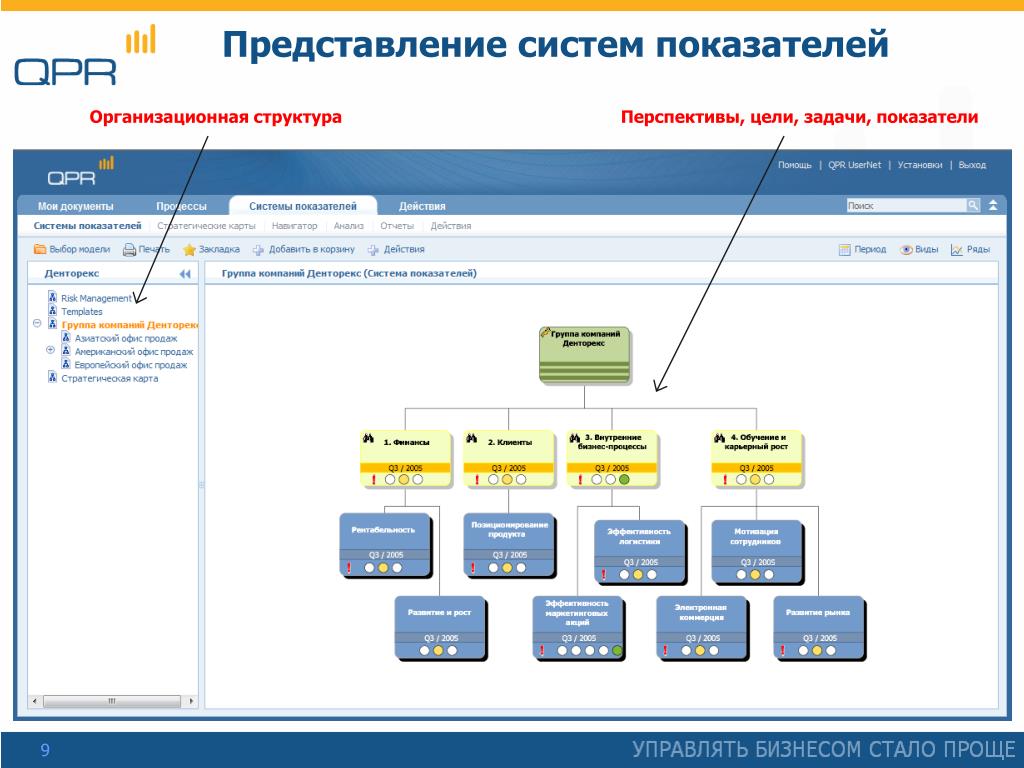Click red alert mark on Рентабельность

pos(349,568)
